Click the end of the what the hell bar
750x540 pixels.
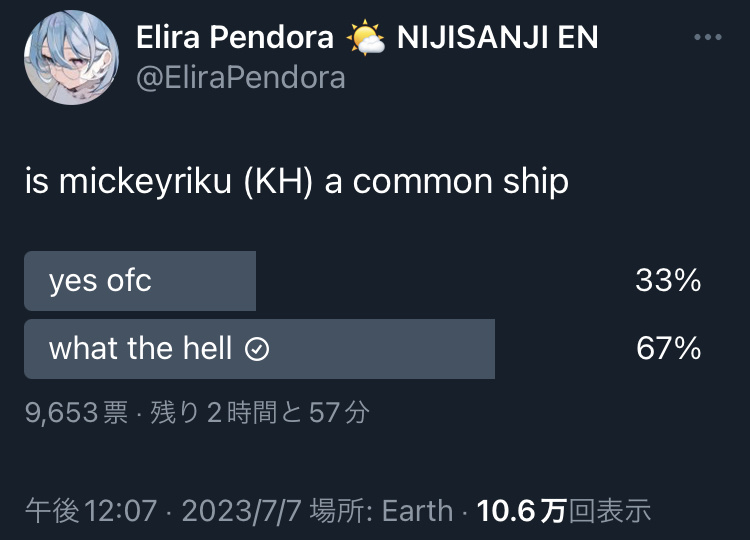point(488,349)
